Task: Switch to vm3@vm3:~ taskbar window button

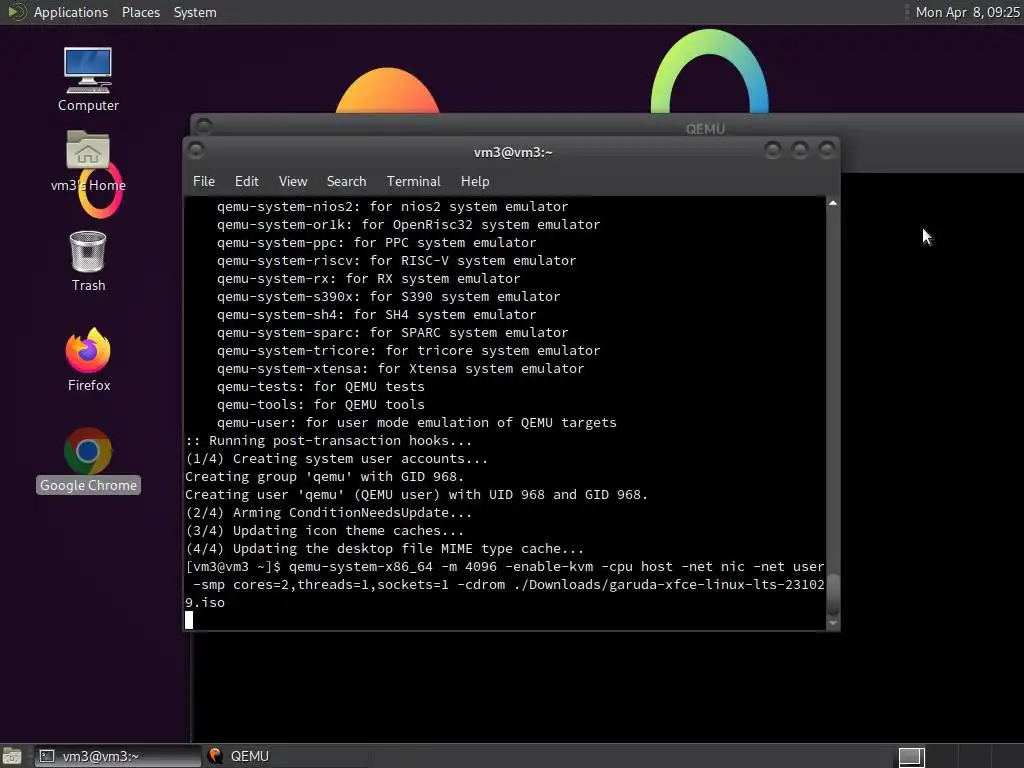Action: pyautogui.click(x=118, y=756)
